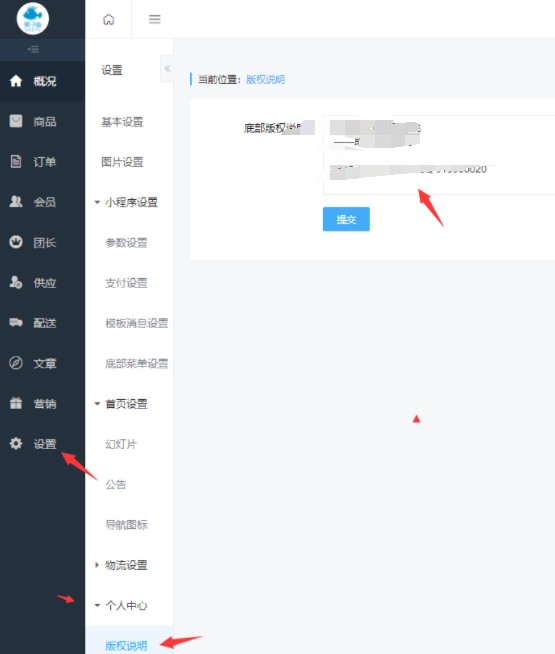Select 基本设置 menu item

click(122, 122)
